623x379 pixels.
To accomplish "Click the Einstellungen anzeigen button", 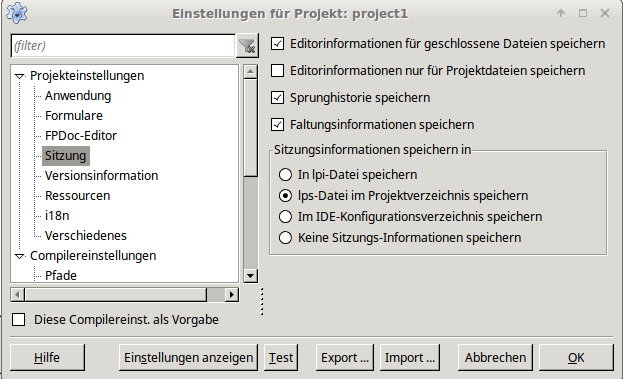I will (x=188, y=358).
